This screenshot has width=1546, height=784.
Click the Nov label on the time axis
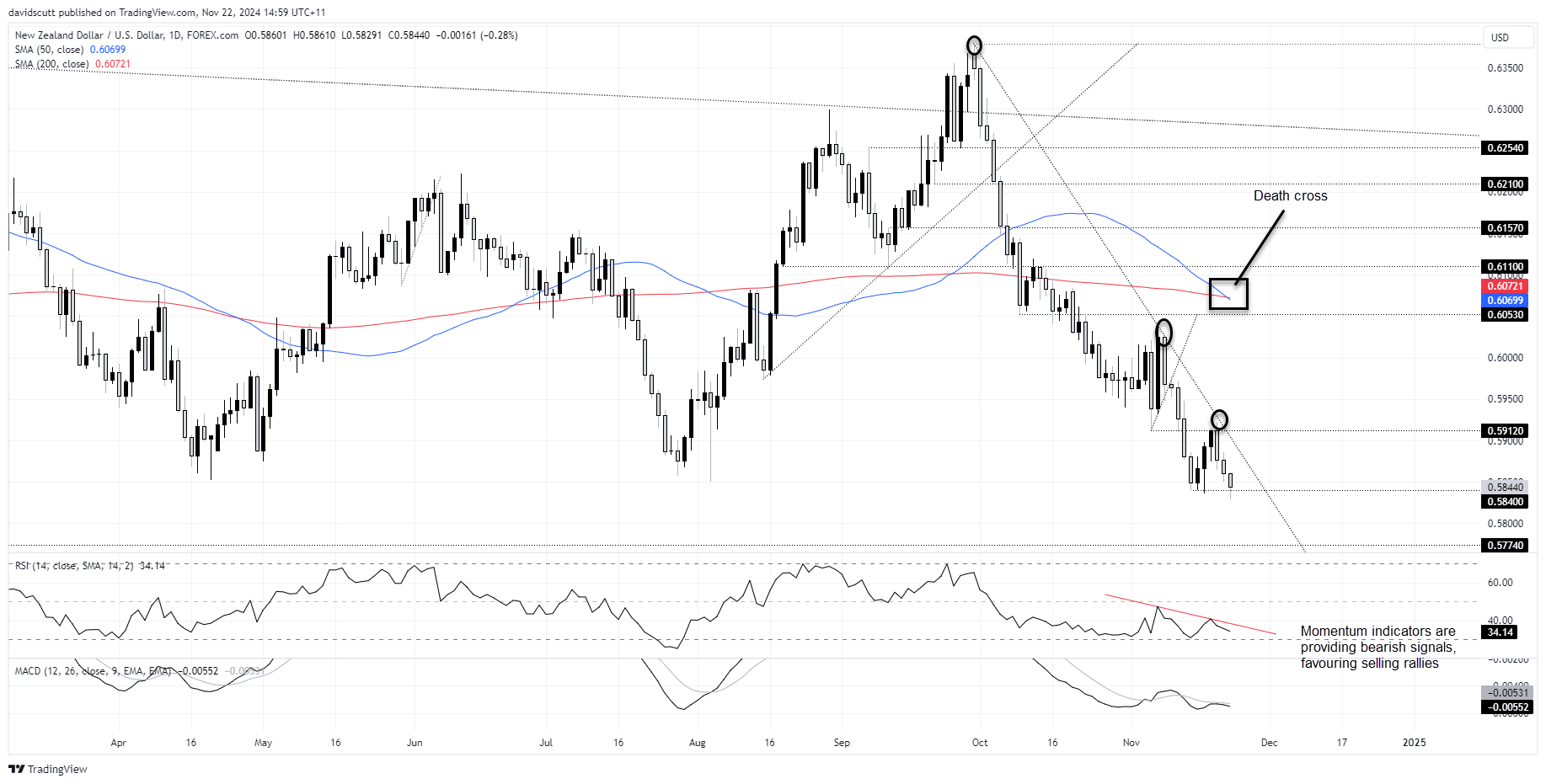point(1131,743)
